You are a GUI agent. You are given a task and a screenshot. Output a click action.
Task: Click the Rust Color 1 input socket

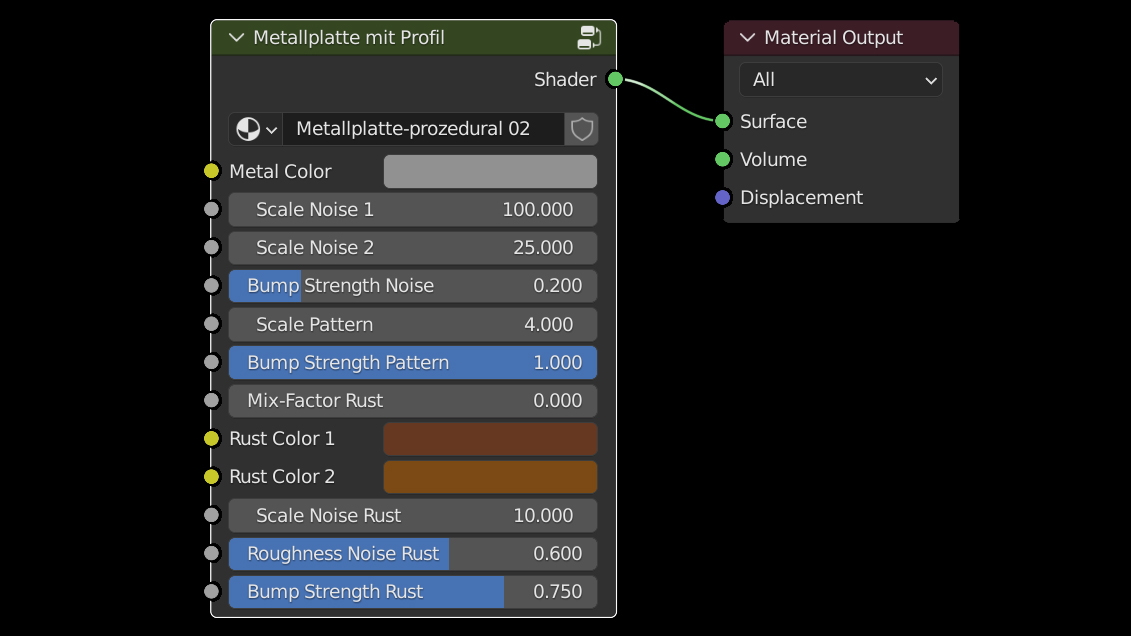point(211,438)
